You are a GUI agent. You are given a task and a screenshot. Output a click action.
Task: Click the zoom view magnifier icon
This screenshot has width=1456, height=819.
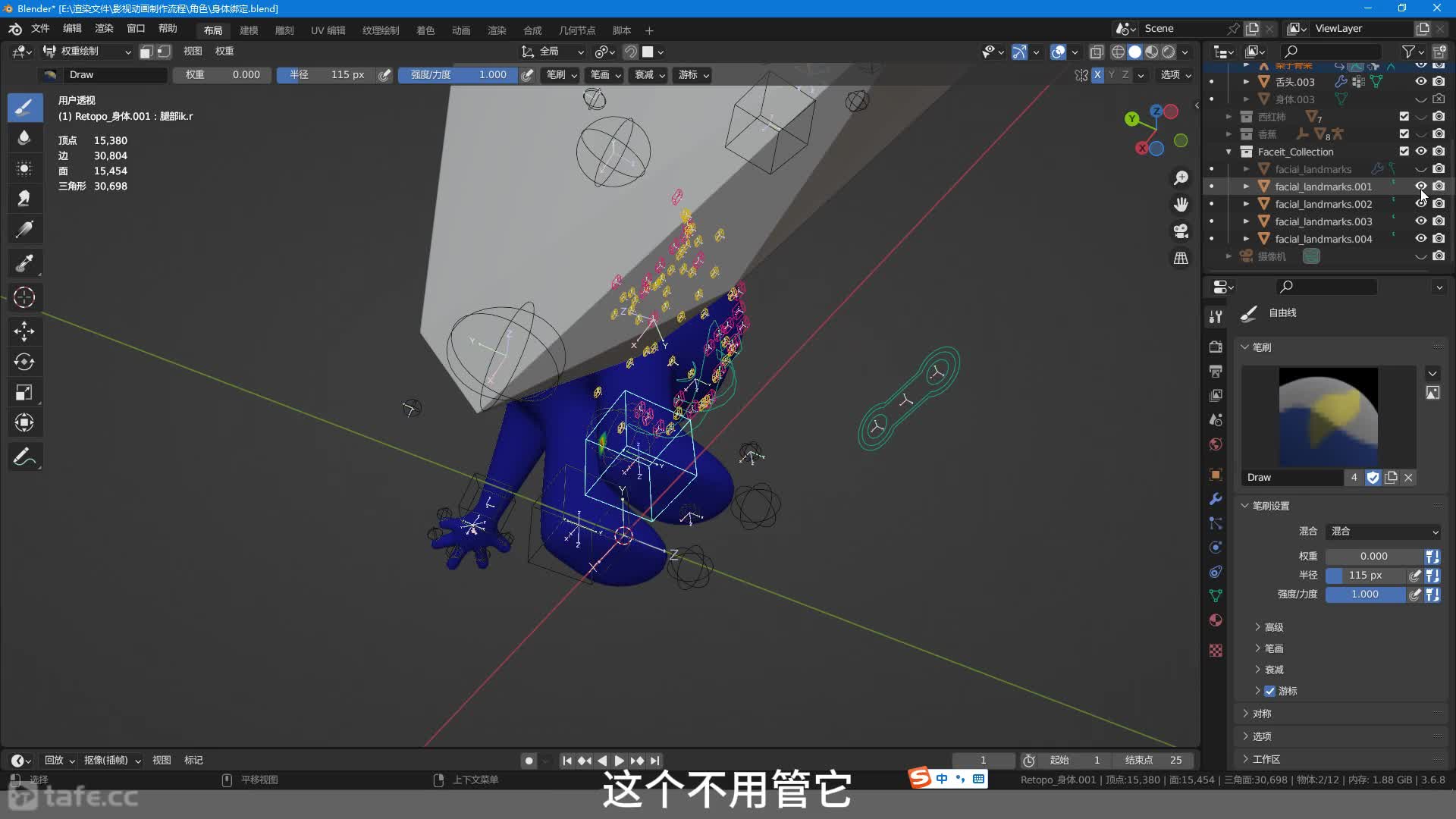click(1181, 178)
